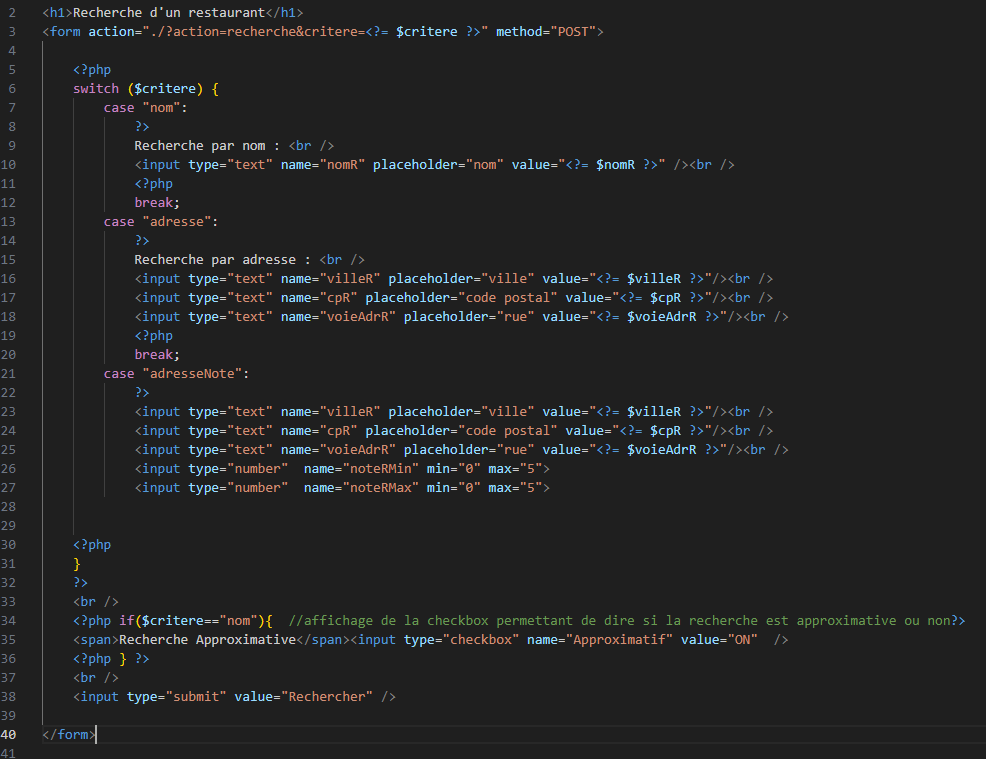Click the if($critere=="nom") condition

click(x=192, y=621)
